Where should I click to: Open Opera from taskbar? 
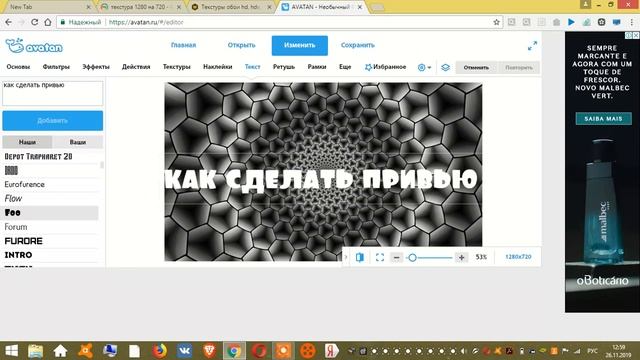click(x=259, y=351)
